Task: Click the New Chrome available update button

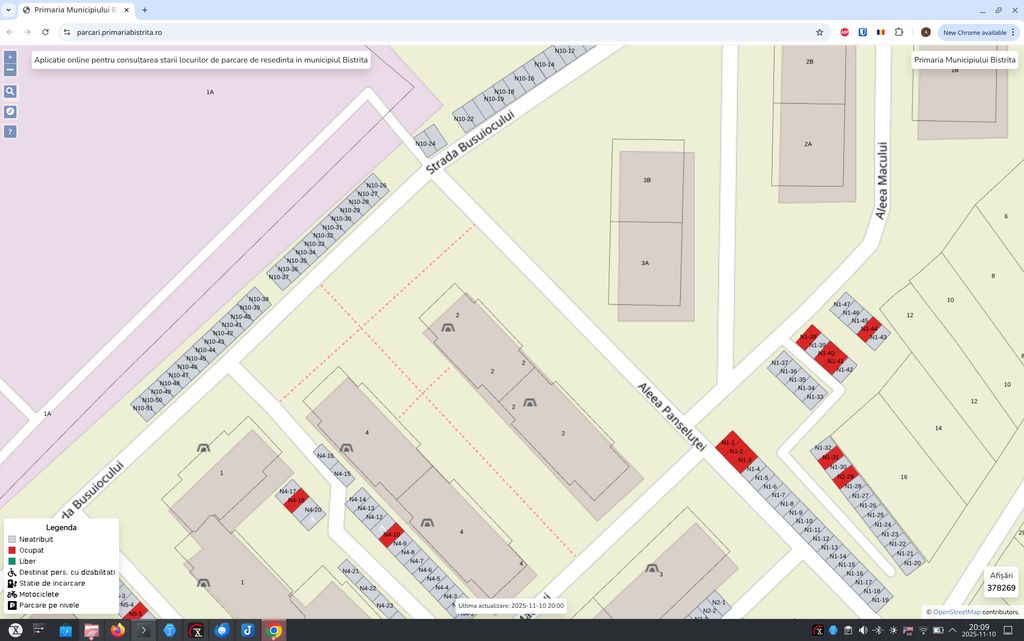Action: [x=975, y=32]
